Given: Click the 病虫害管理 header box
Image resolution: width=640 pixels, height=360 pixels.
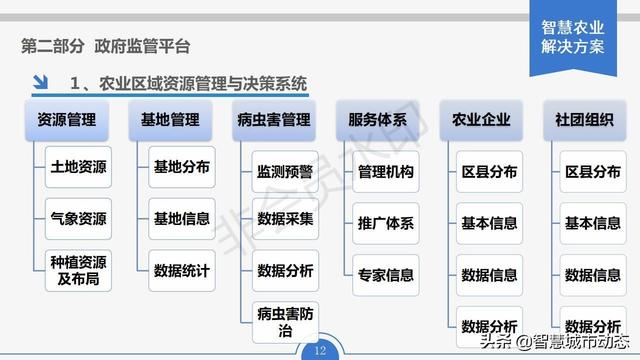Looking at the screenshot, I should pyautogui.click(x=274, y=120).
